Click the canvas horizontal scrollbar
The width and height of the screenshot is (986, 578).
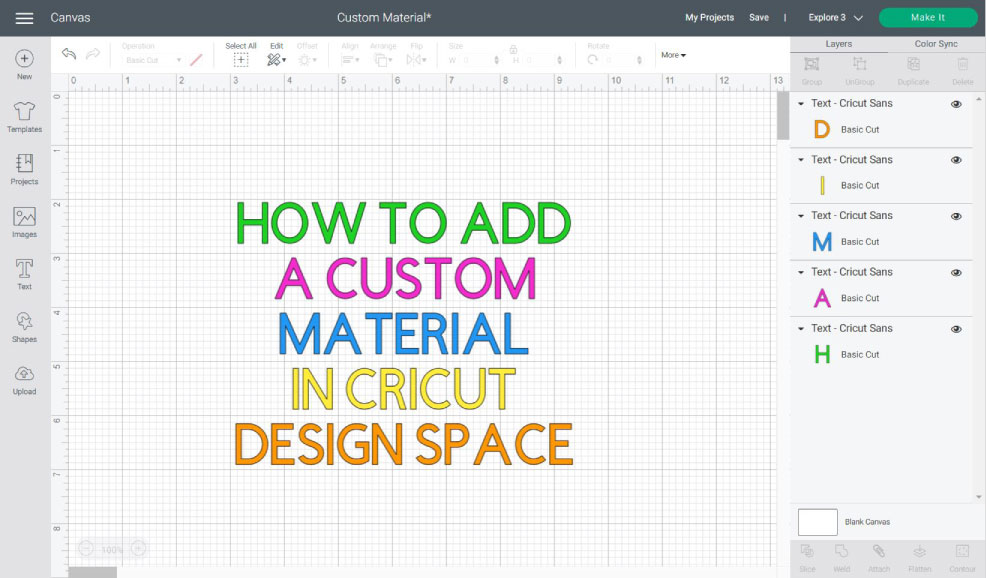[x=92, y=572]
